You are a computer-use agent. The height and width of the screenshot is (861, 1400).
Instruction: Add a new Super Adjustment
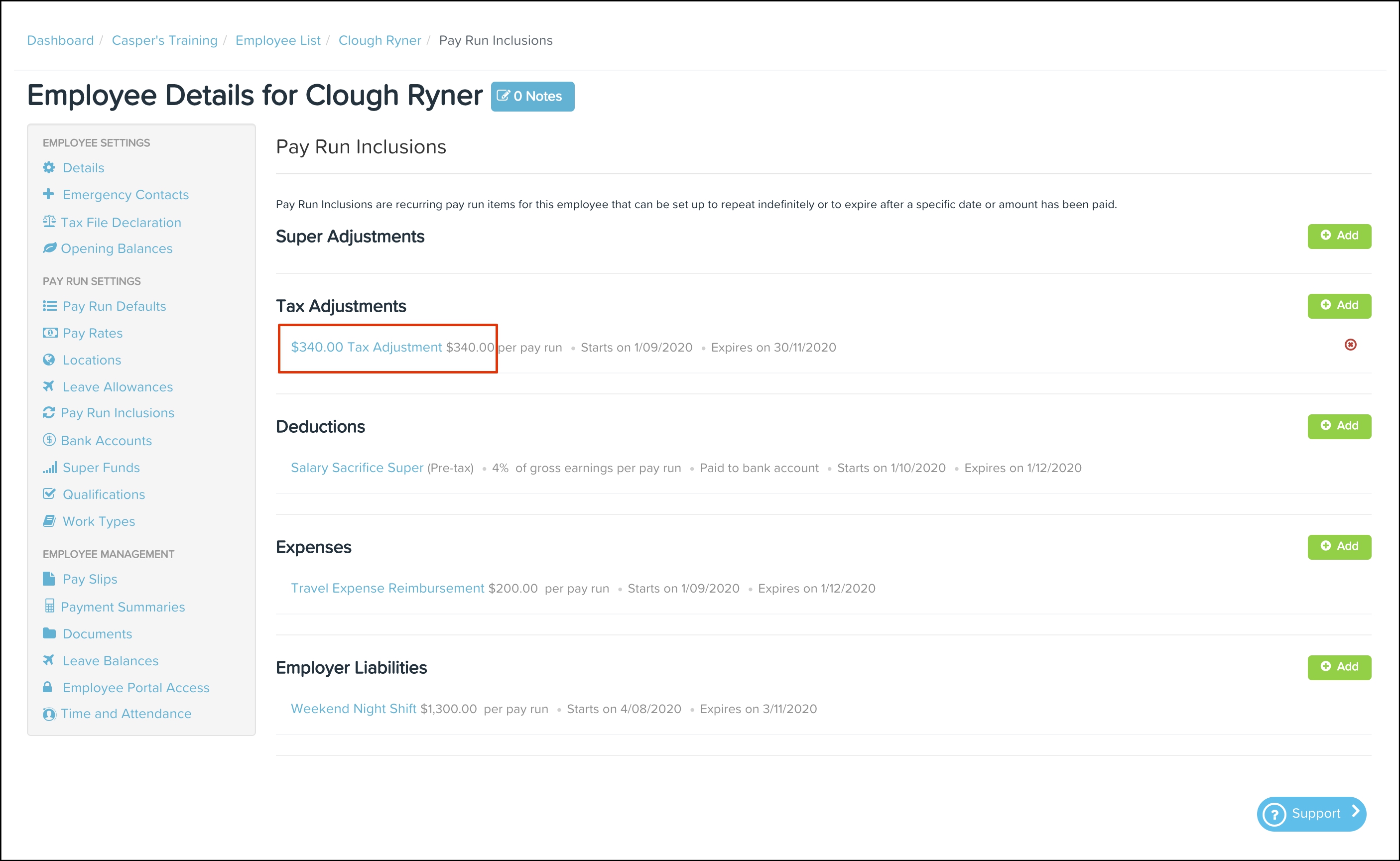[x=1339, y=236]
